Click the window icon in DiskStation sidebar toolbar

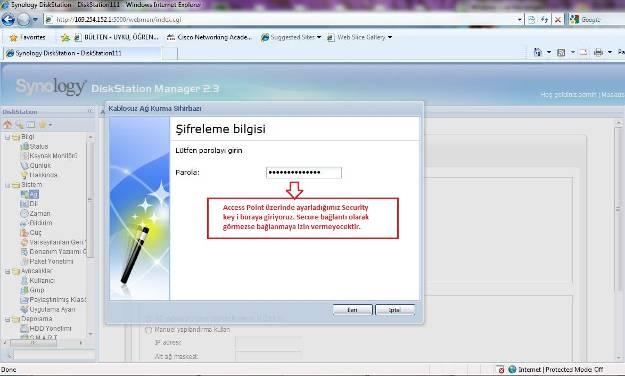pos(31,125)
